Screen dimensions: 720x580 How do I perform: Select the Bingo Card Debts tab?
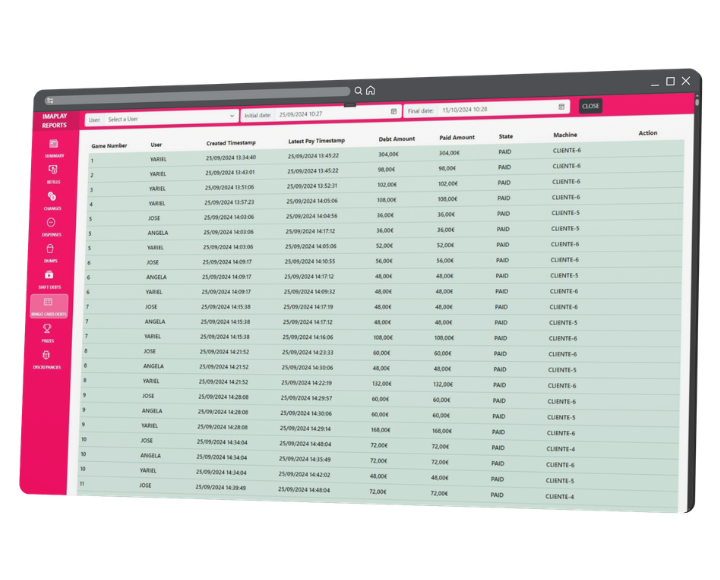(48, 306)
